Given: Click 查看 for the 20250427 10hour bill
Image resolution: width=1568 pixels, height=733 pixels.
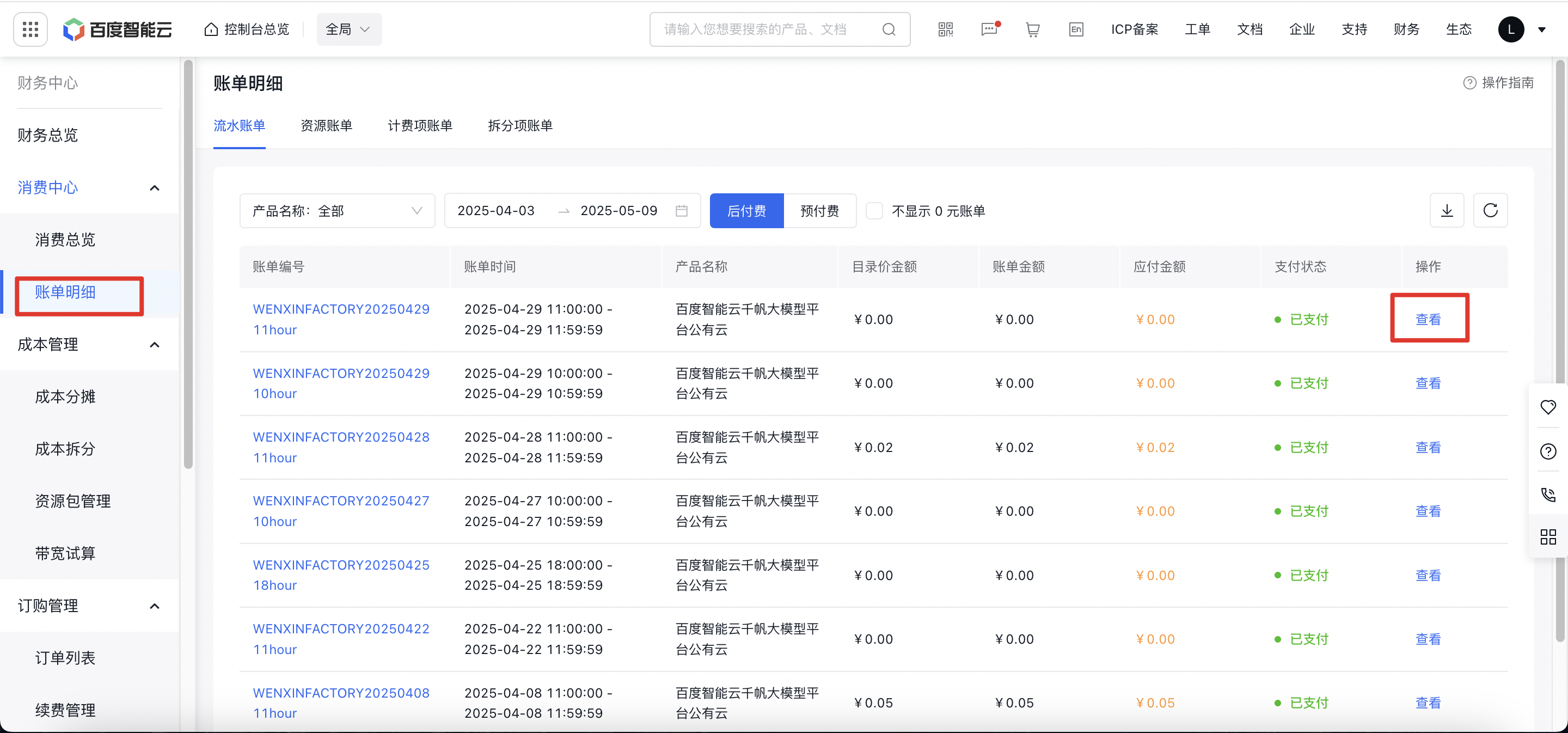Looking at the screenshot, I should [x=1428, y=511].
